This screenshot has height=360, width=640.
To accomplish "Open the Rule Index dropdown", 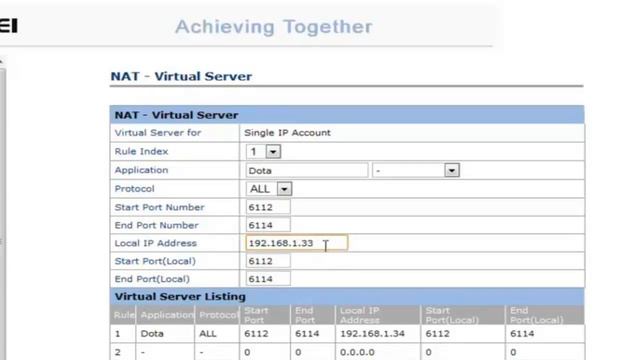I will [x=273, y=152].
